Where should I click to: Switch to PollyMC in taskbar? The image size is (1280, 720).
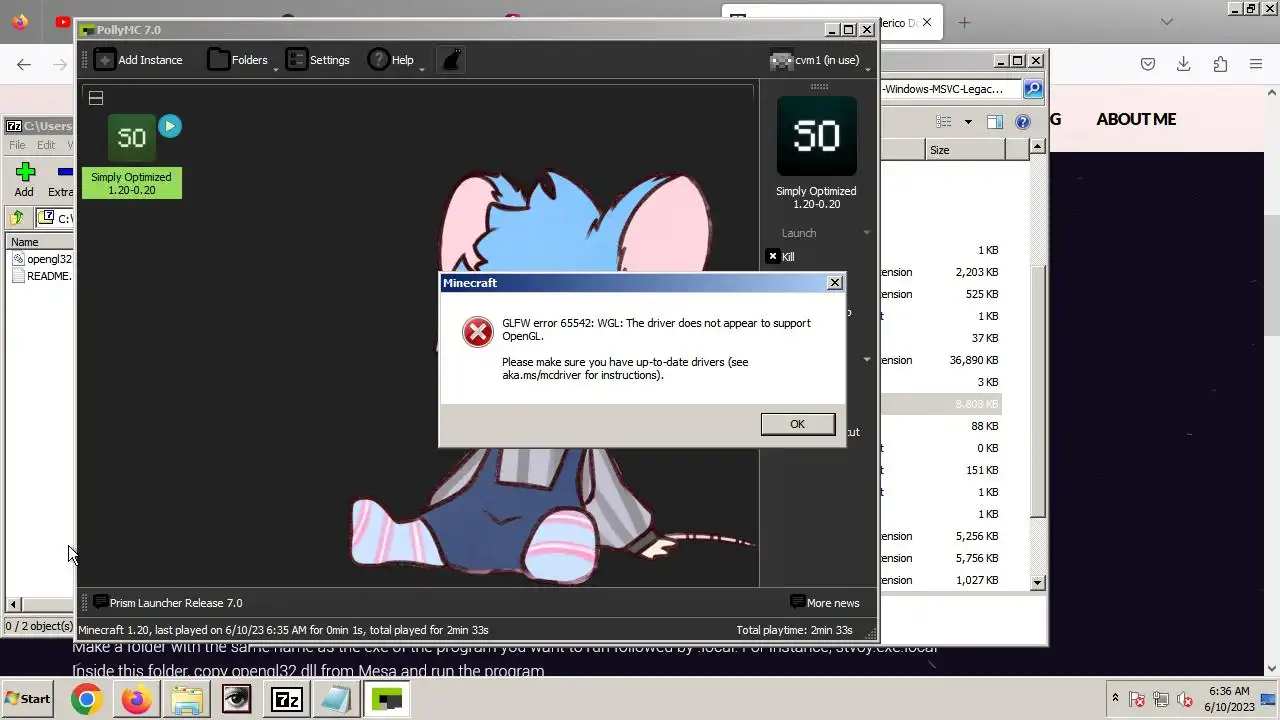(386, 699)
